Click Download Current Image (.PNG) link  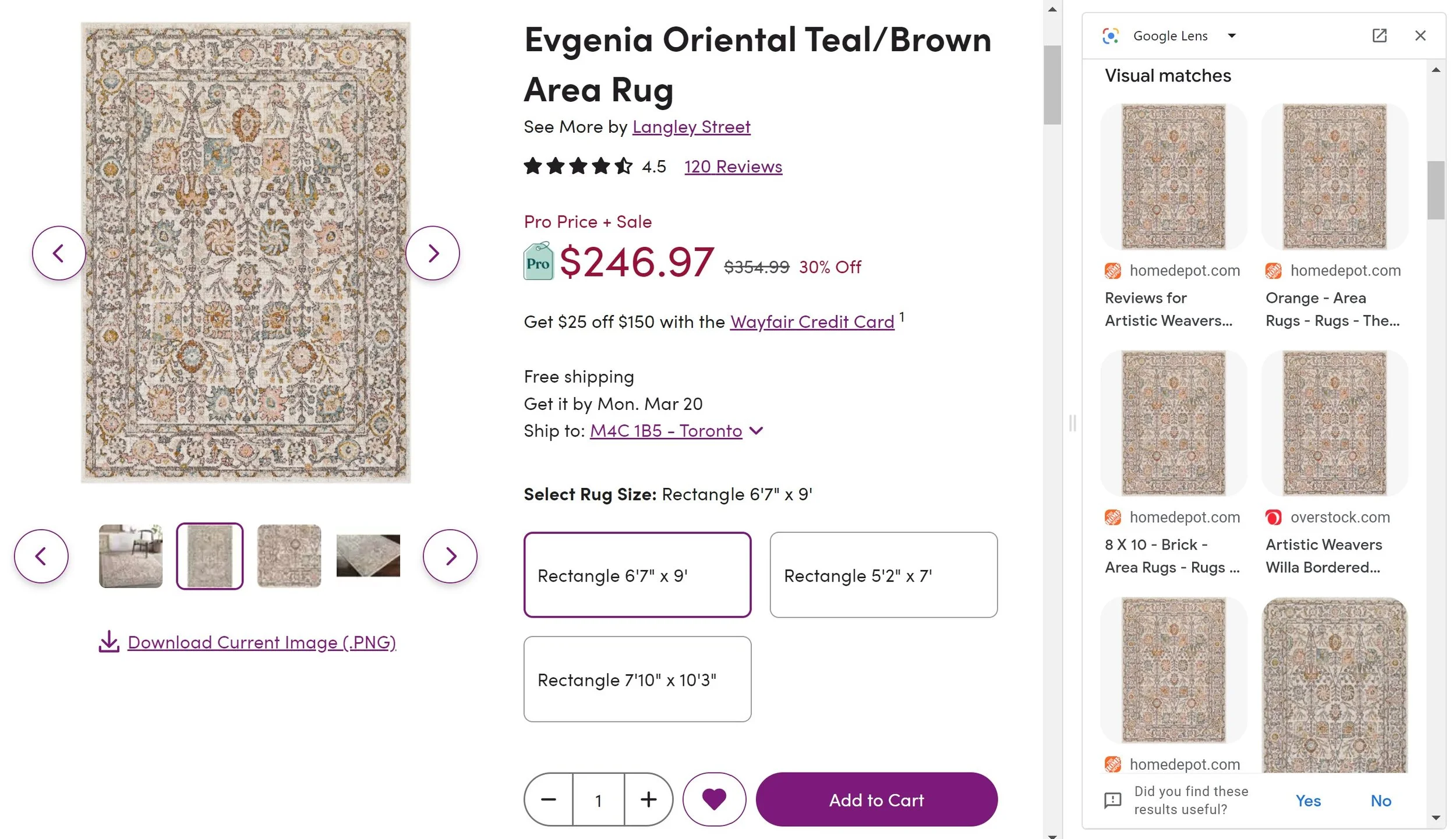tap(261, 642)
